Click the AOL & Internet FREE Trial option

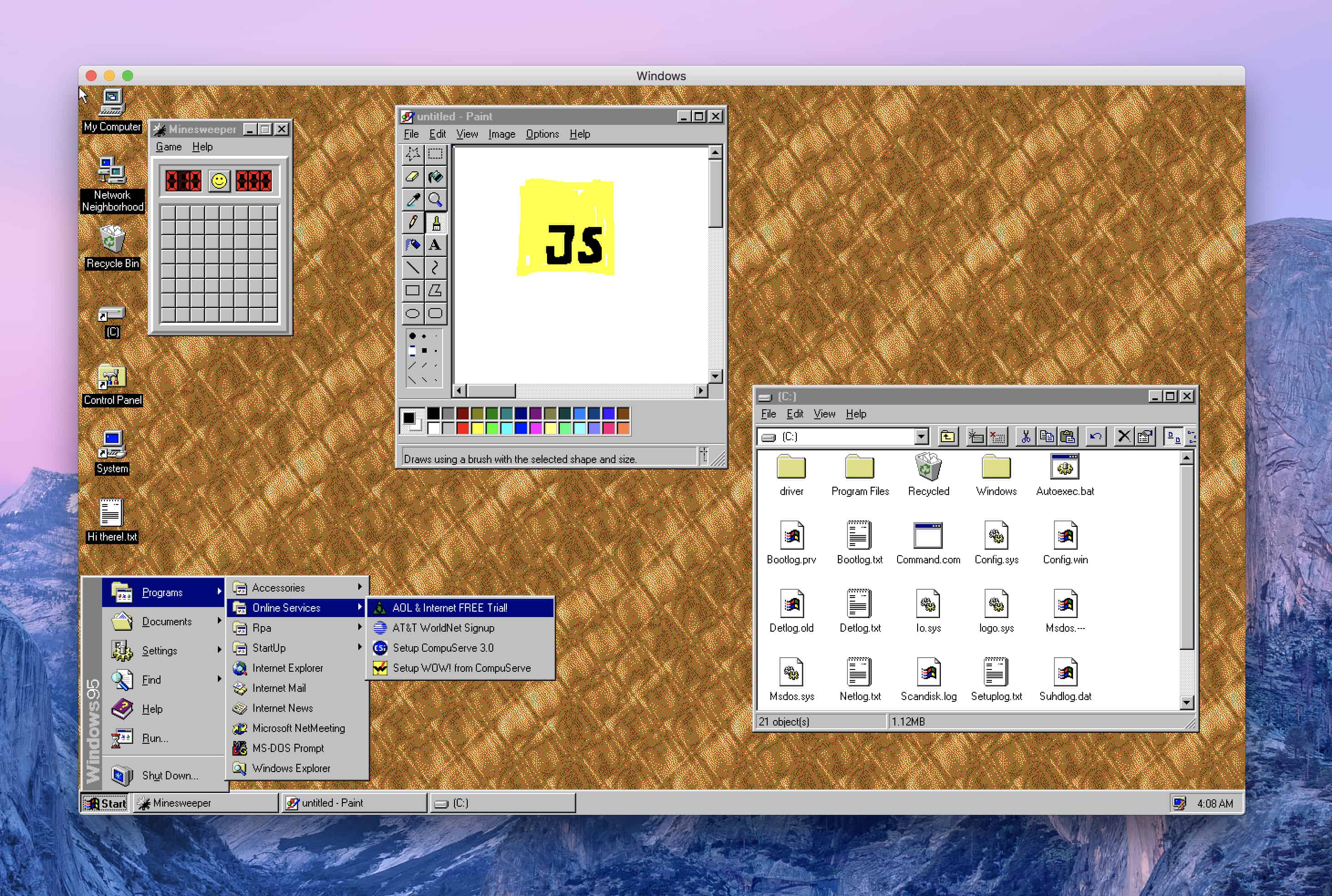tap(450, 608)
